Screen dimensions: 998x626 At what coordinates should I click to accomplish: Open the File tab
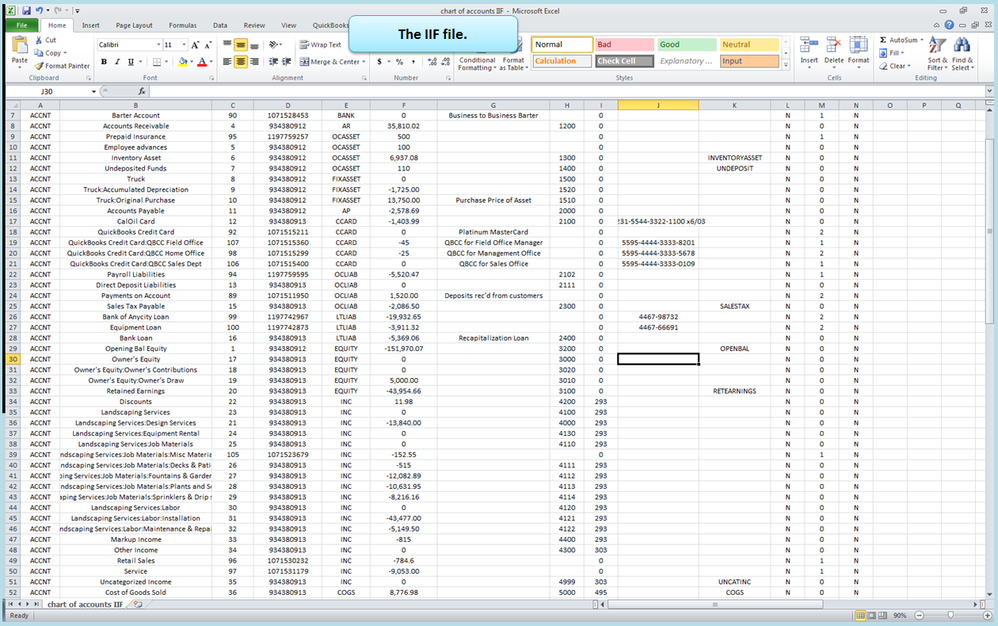pyautogui.click(x=22, y=25)
